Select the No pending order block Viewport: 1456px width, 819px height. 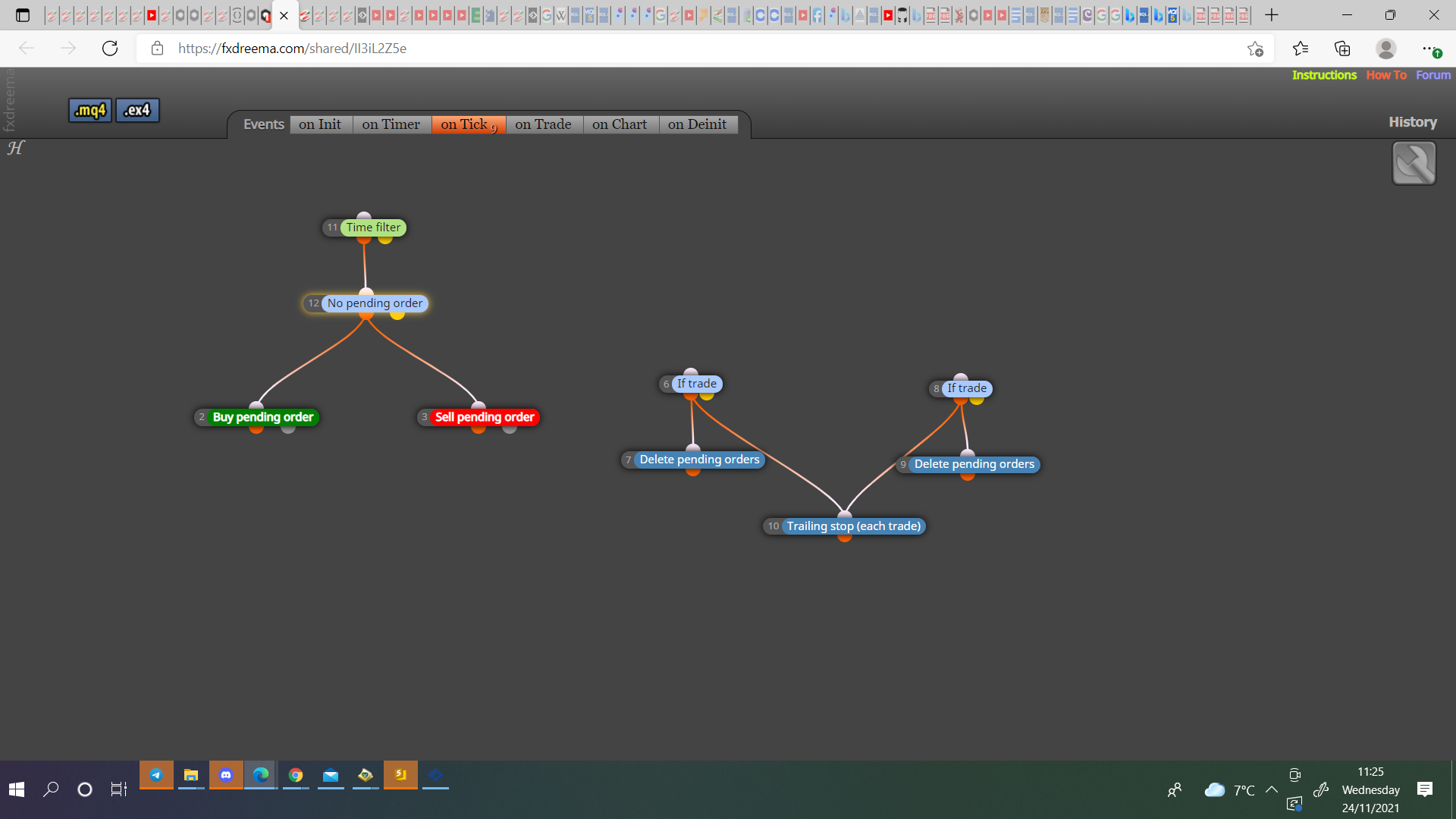[375, 303]
